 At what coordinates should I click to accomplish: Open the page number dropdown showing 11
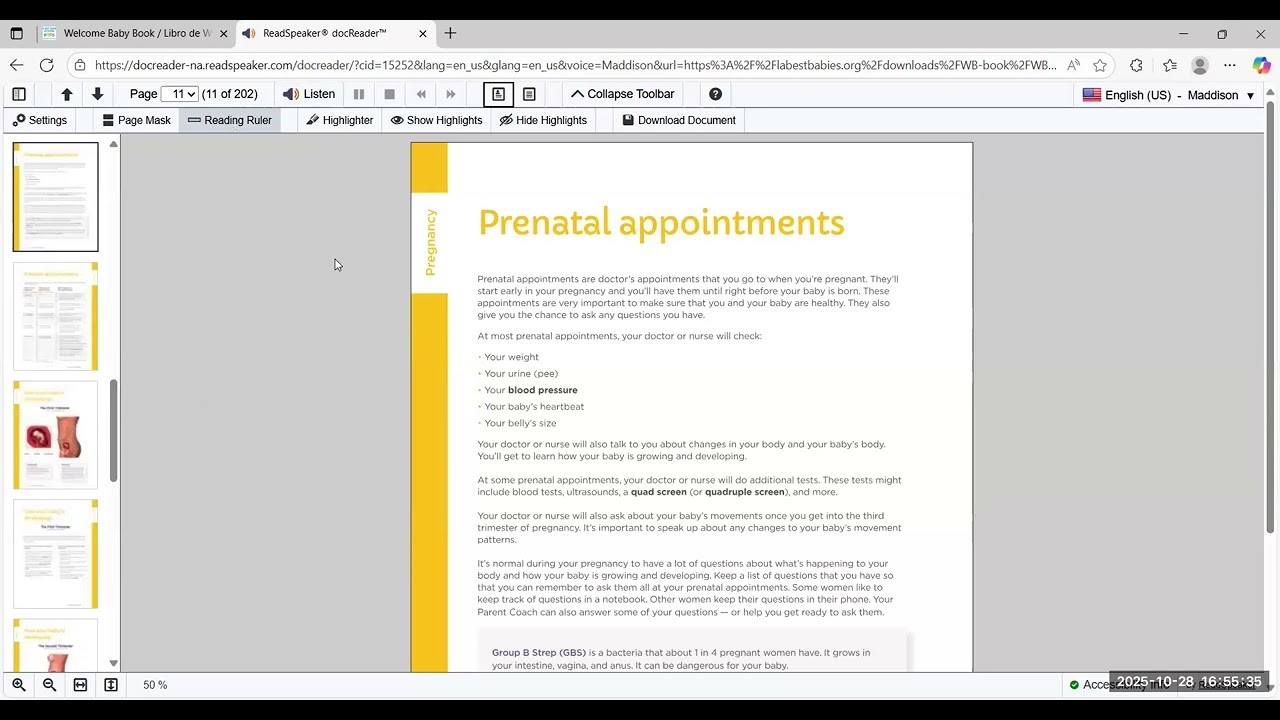click(x=179, y=94)
